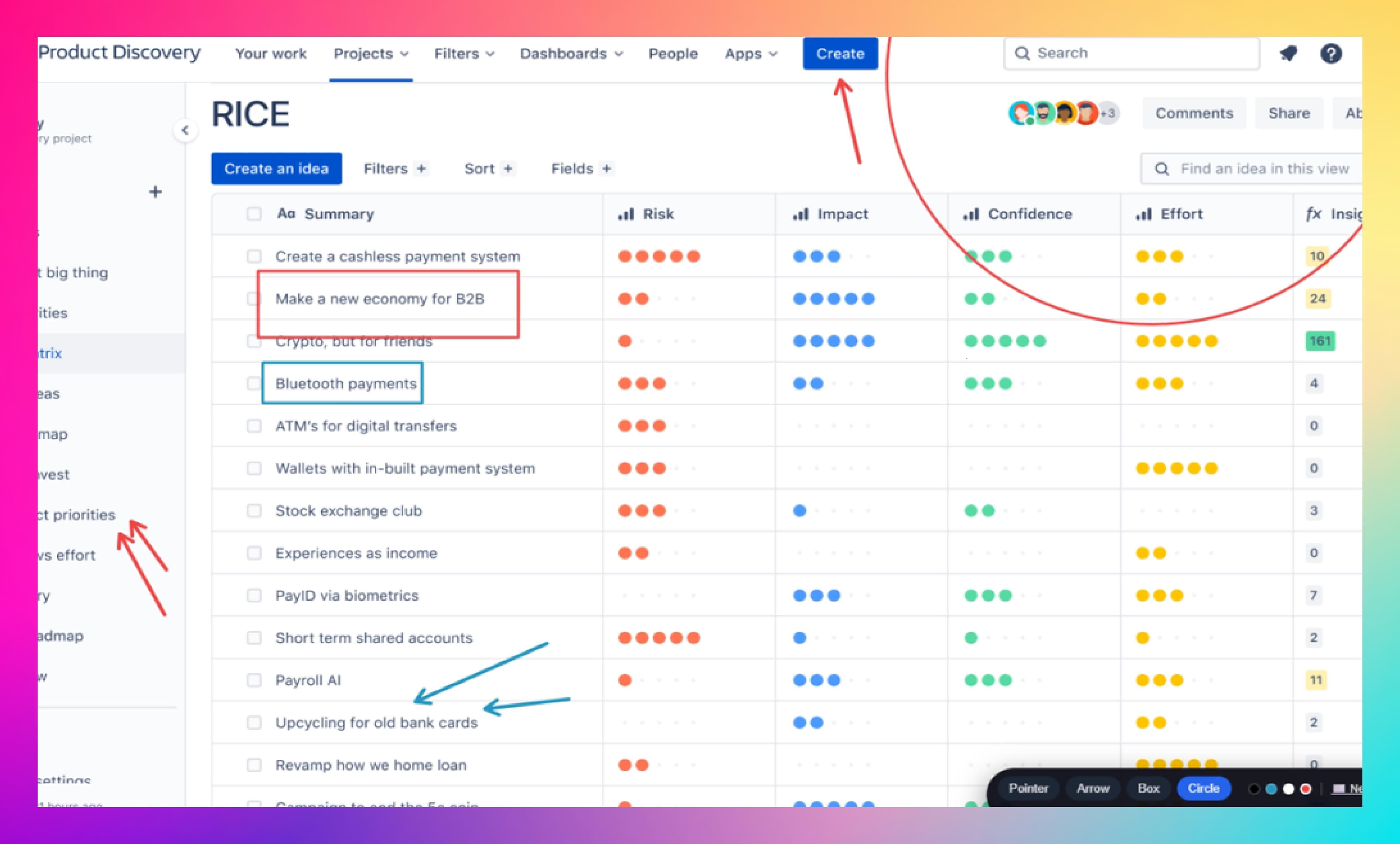Collapse the sidebar with the chevron button
Viewport: 1400px width, 844px height.
[x=185, y=130]
